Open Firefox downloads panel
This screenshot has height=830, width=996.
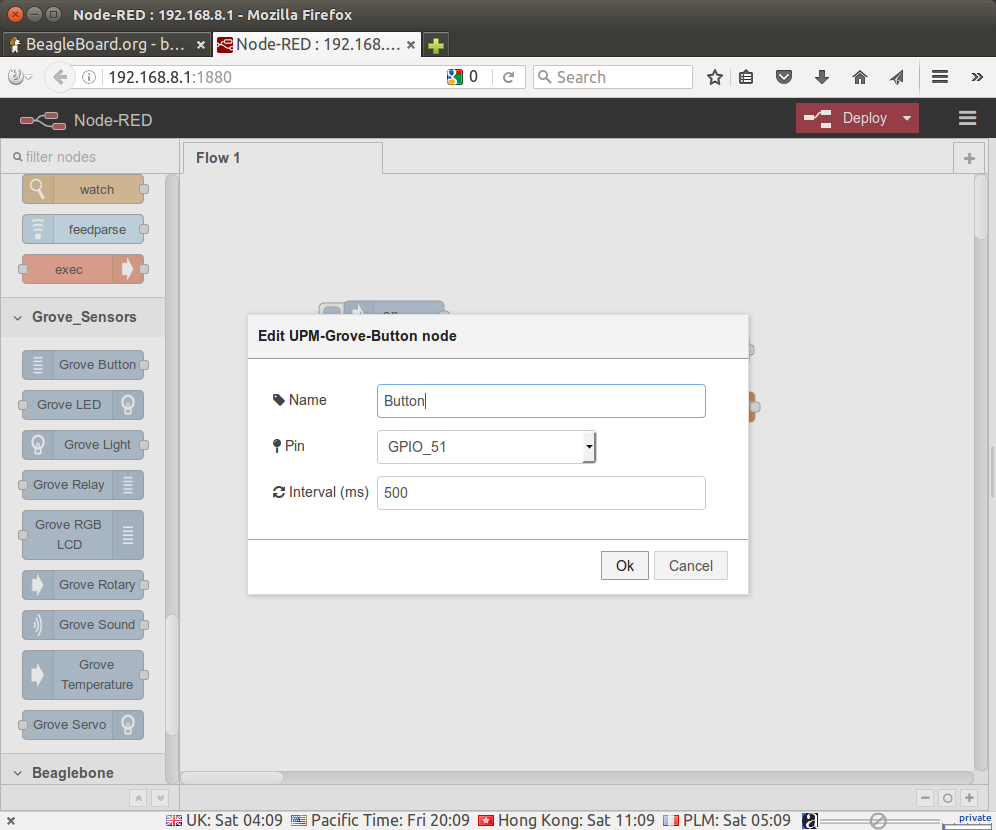(821, 77)
